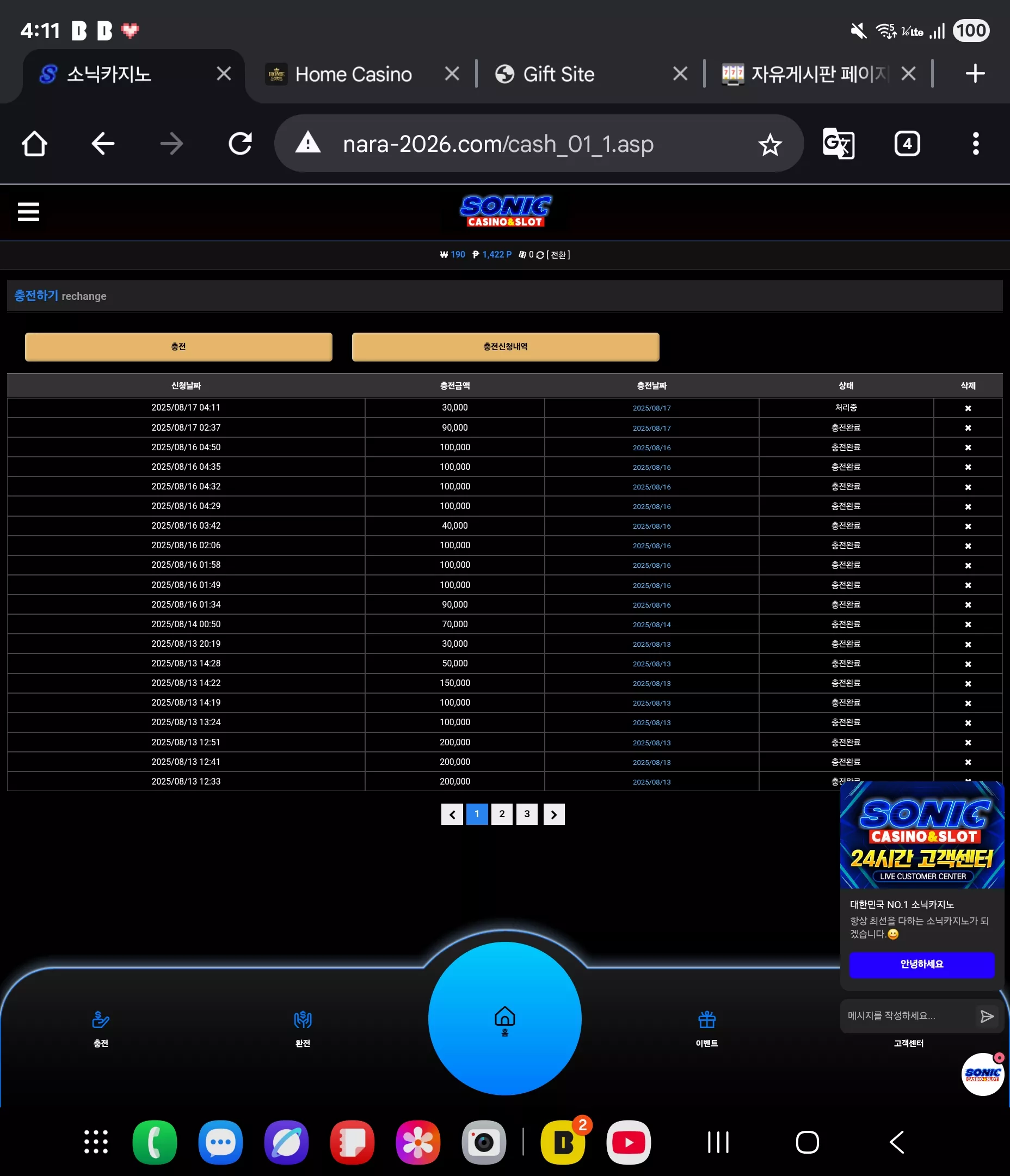Open the Google Translate icon
Image resolution: width=1010 pixels, height=1176 pixels.
[838, 144]
